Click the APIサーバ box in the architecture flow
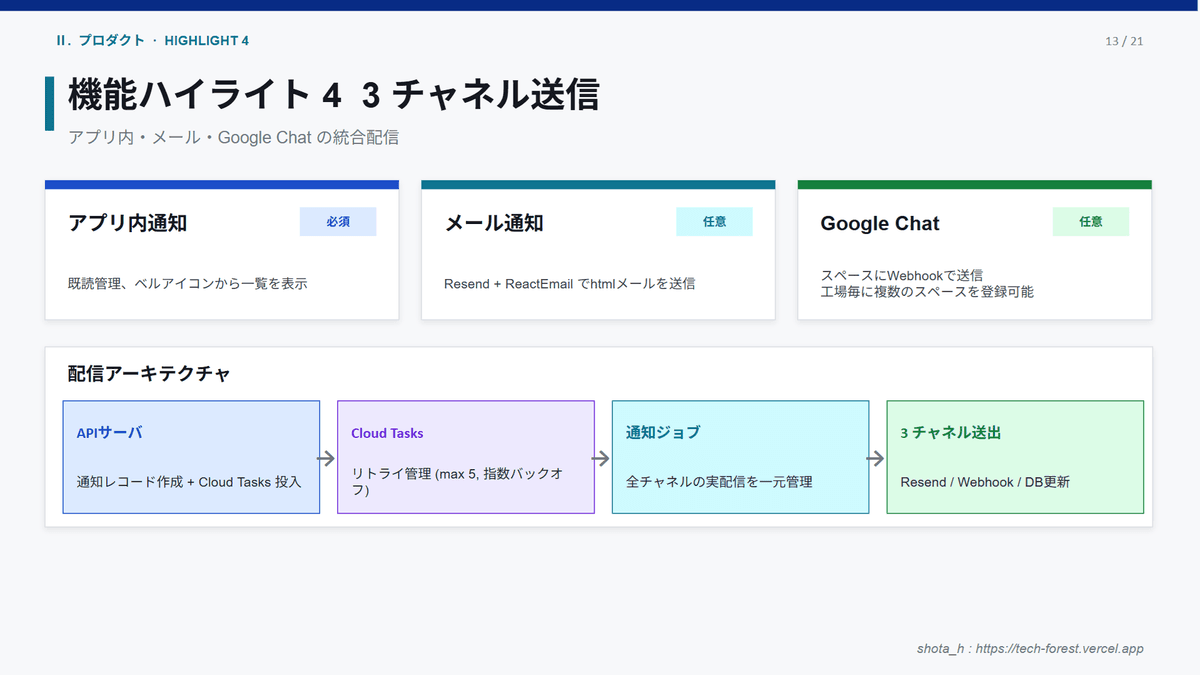 pos(191,457)
